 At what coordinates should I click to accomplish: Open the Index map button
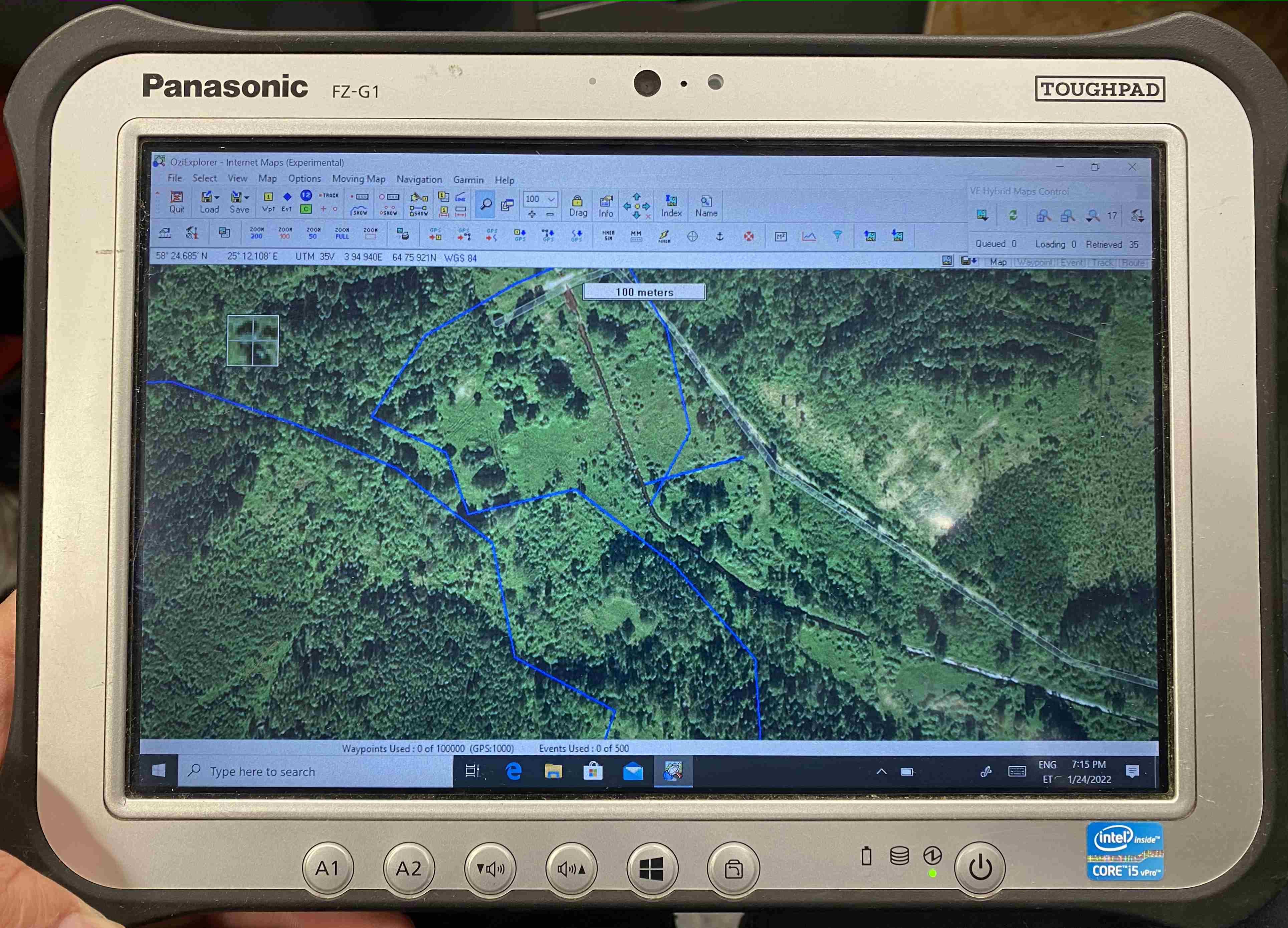coord(671,207)
